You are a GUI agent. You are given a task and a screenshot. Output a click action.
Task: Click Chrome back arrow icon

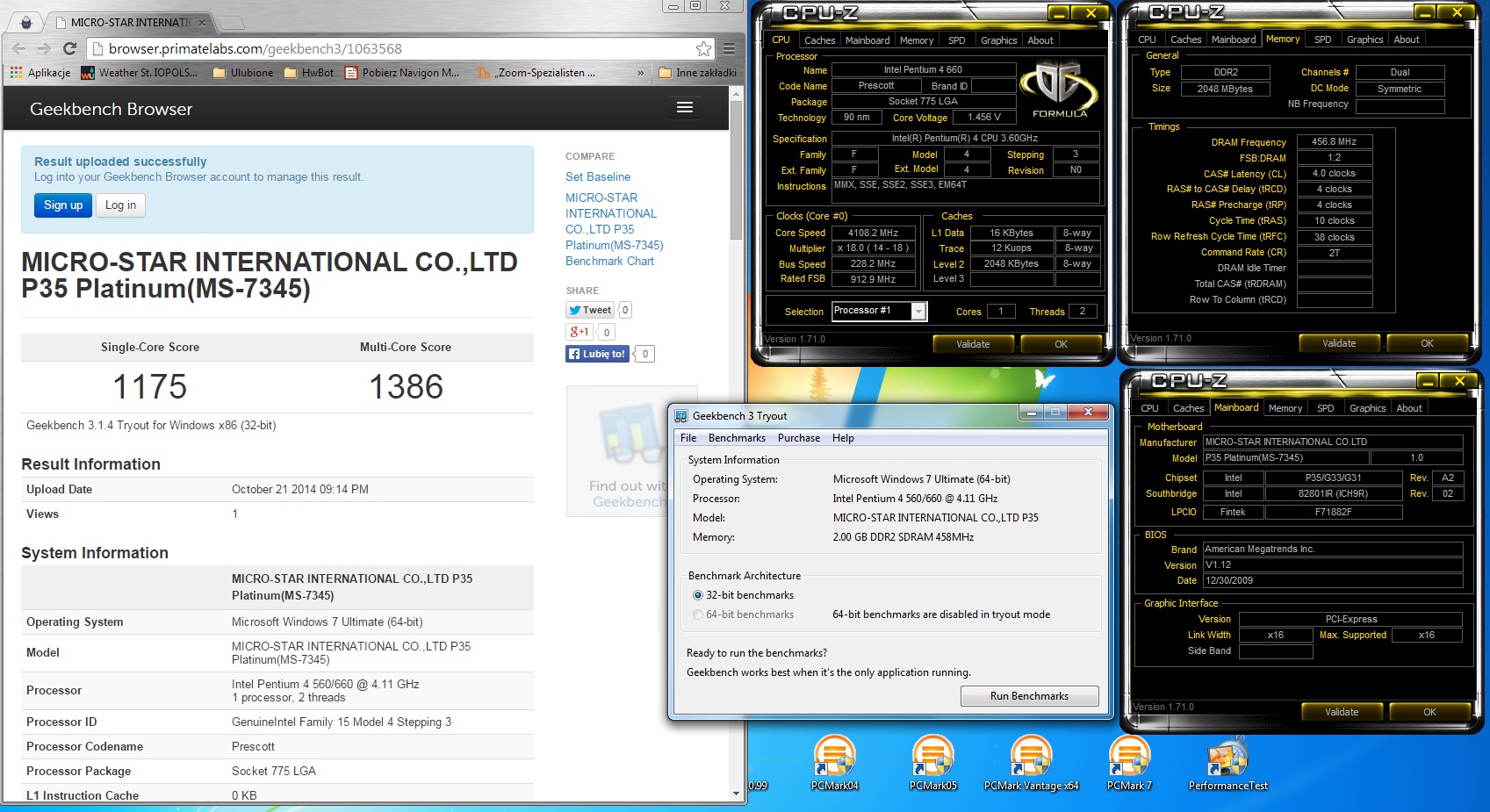click(19, 49)
